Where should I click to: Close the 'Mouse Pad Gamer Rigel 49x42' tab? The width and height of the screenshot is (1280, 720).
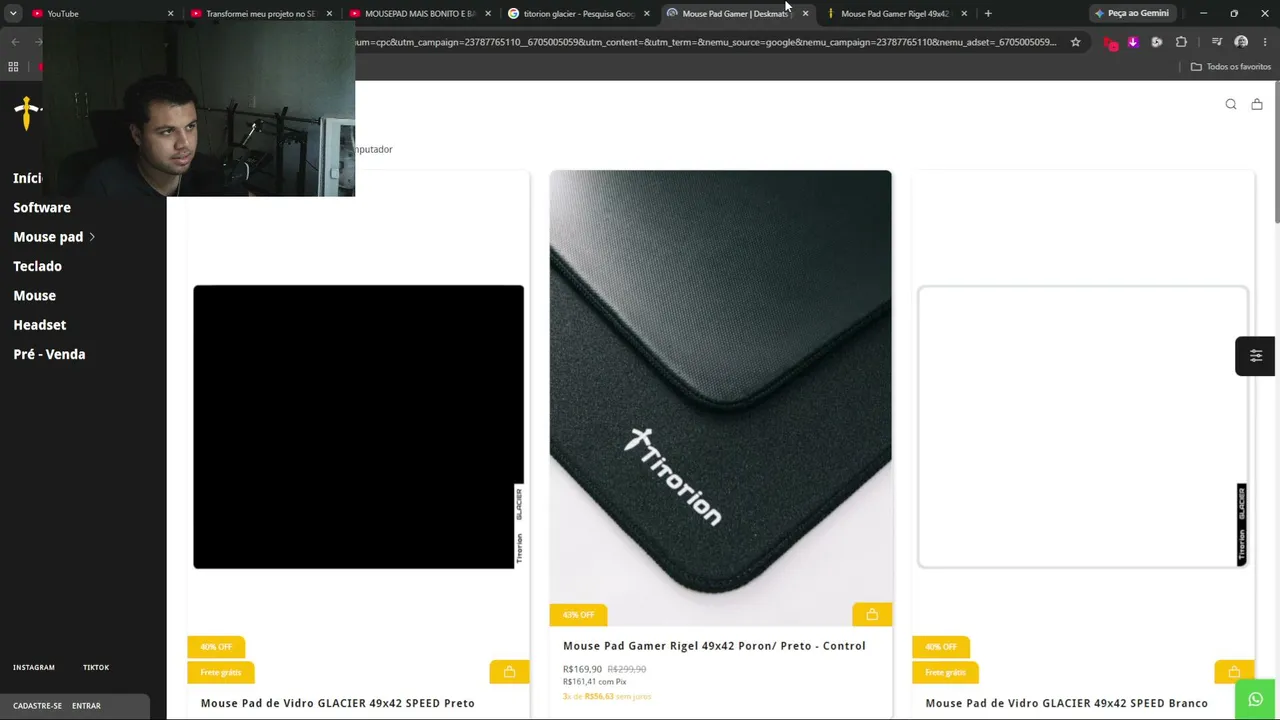(x=964, y=13)
